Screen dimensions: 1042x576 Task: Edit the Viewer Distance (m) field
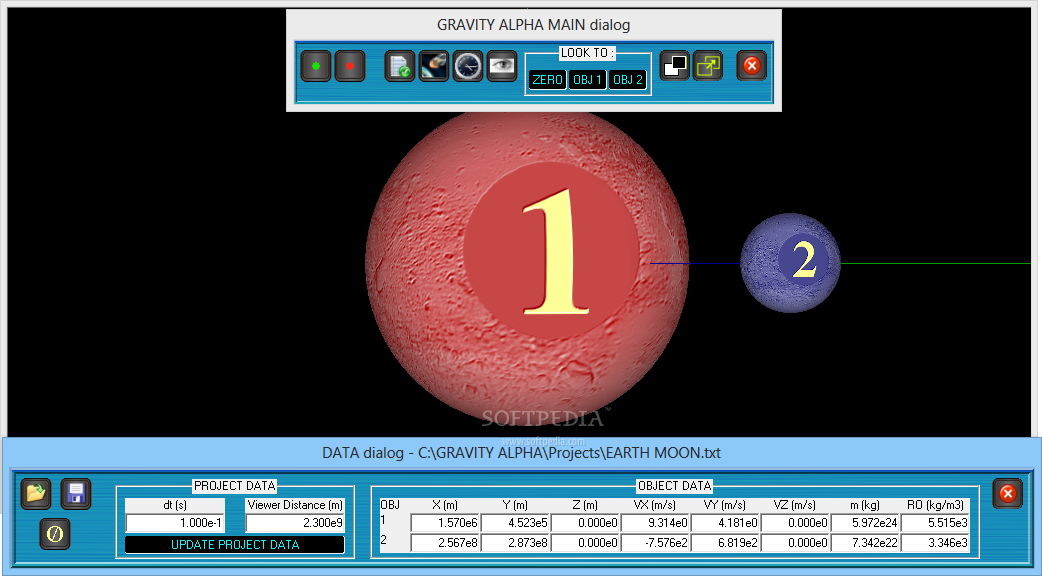296,523
